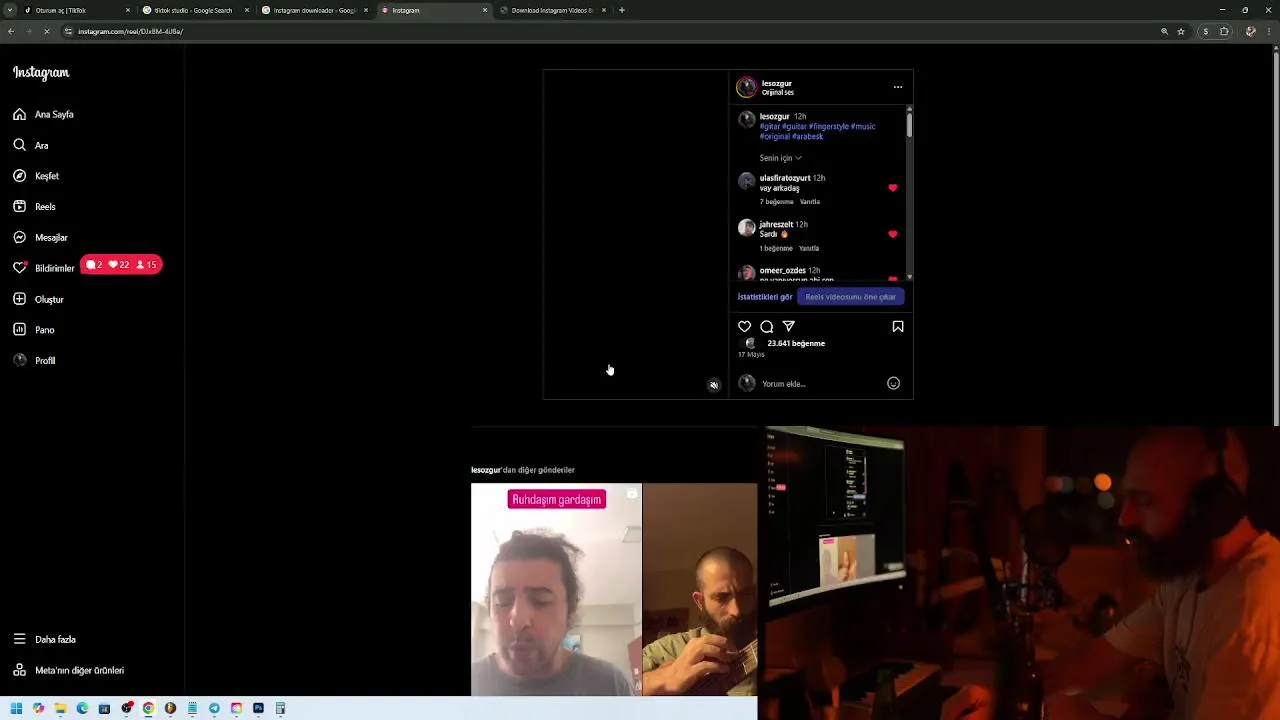Open post options three-dot menu
The image size is (1280, 720).
pos(898,87)
